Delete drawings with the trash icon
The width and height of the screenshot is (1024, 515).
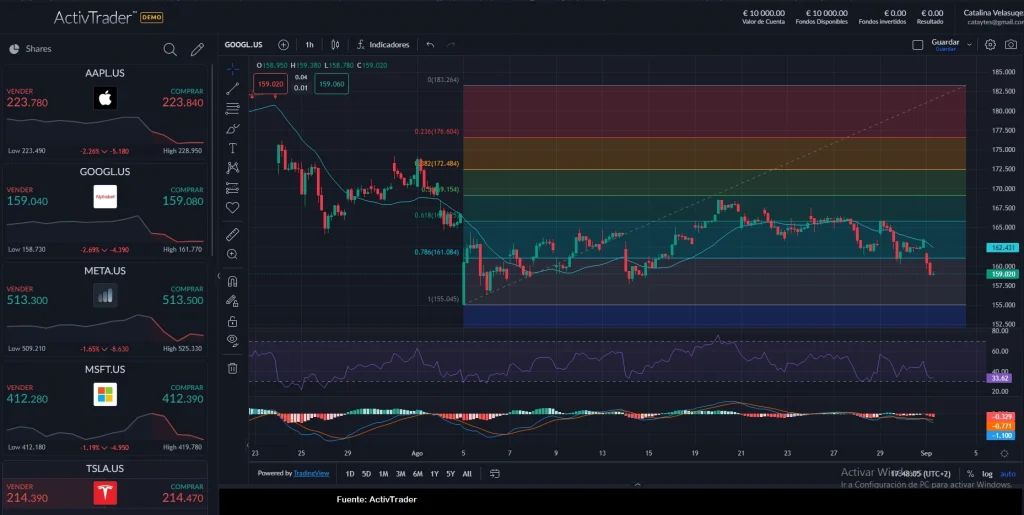(x=232, y=368)
